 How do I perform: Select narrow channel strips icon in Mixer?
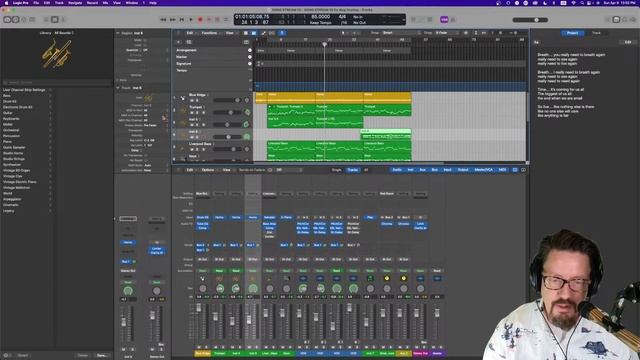pos(515,170)
